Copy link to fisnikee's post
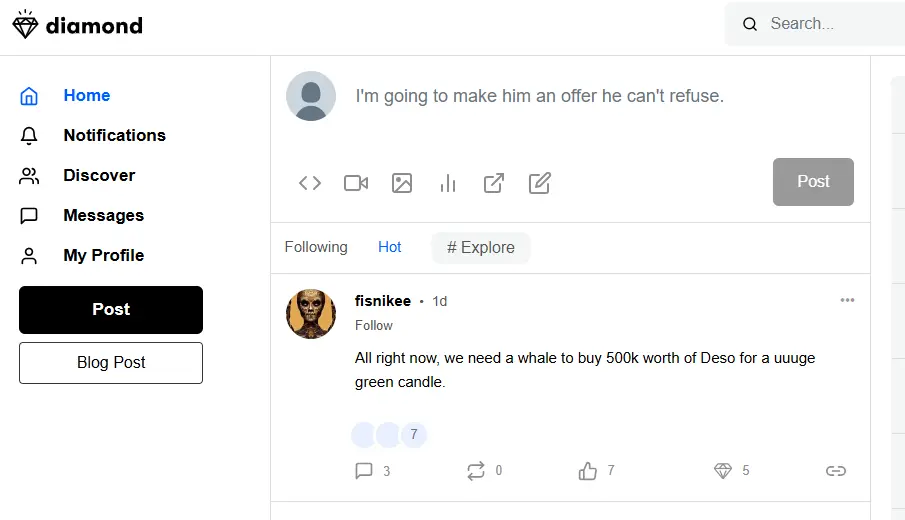 click(835, 471)
